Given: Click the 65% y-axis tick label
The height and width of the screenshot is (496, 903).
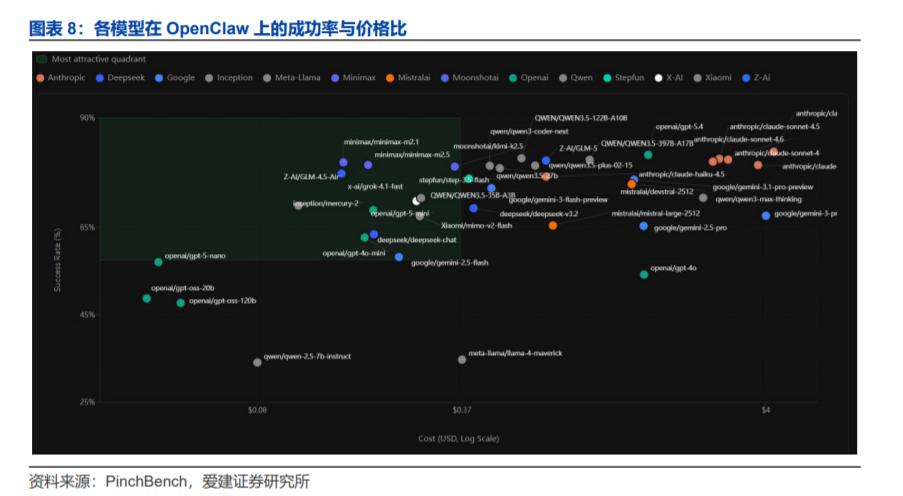Looking at the screenshot, I should point(87,228).
